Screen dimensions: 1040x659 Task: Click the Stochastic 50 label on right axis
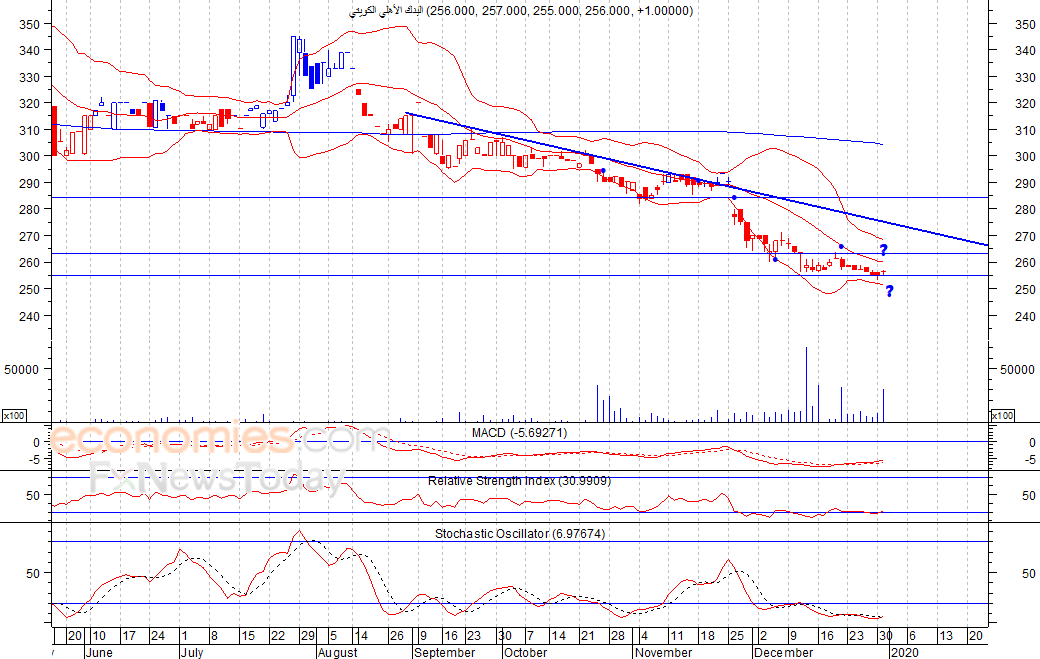click(x=1029, y=573)
